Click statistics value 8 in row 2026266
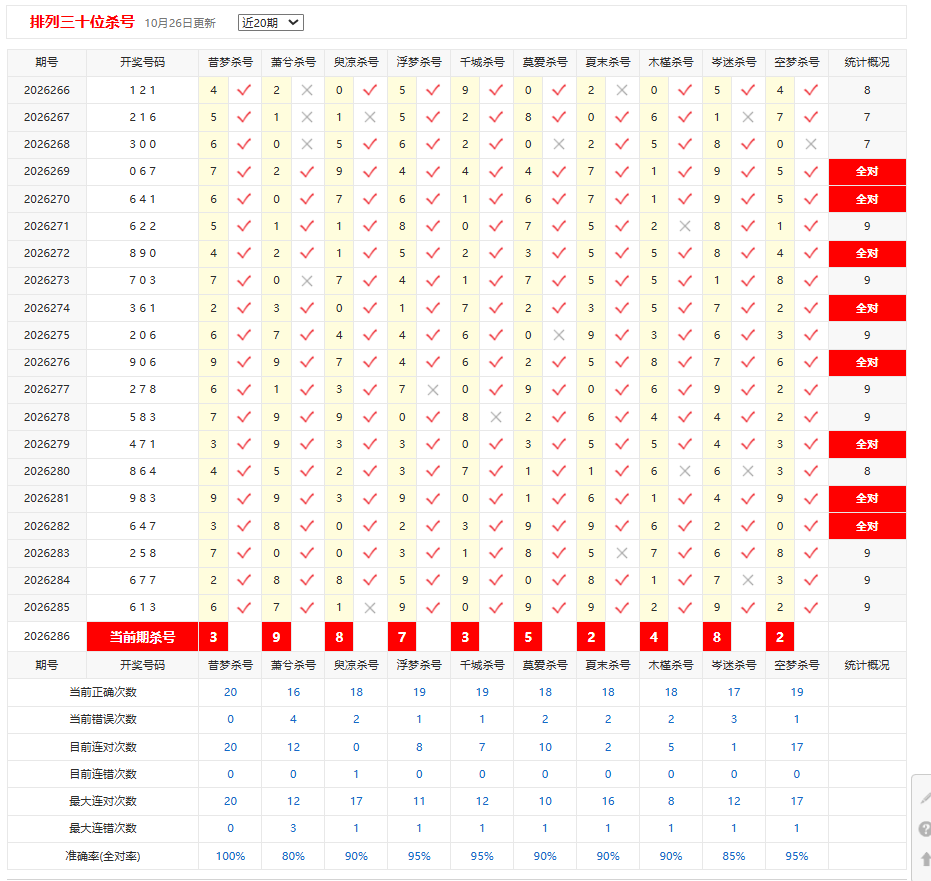Viewport: 931px width, 881px height. (x=867, y=90)
